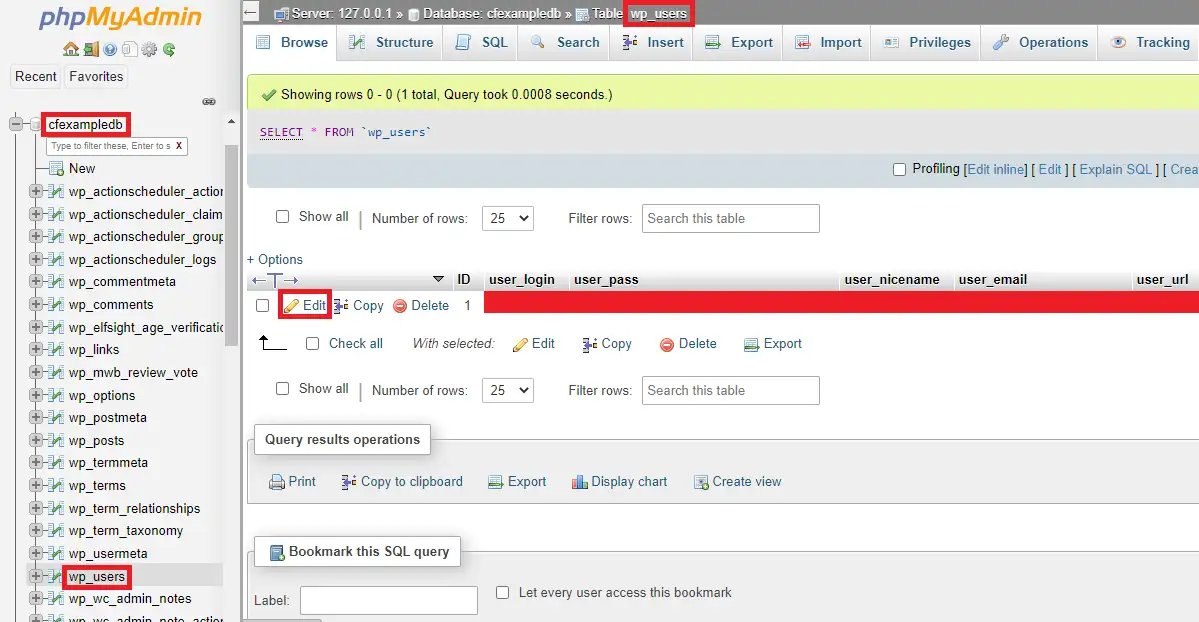Open the Favorites tables button
Image resolution: width=1199 pixels, height=622 pixels.
tap(96, 77)
